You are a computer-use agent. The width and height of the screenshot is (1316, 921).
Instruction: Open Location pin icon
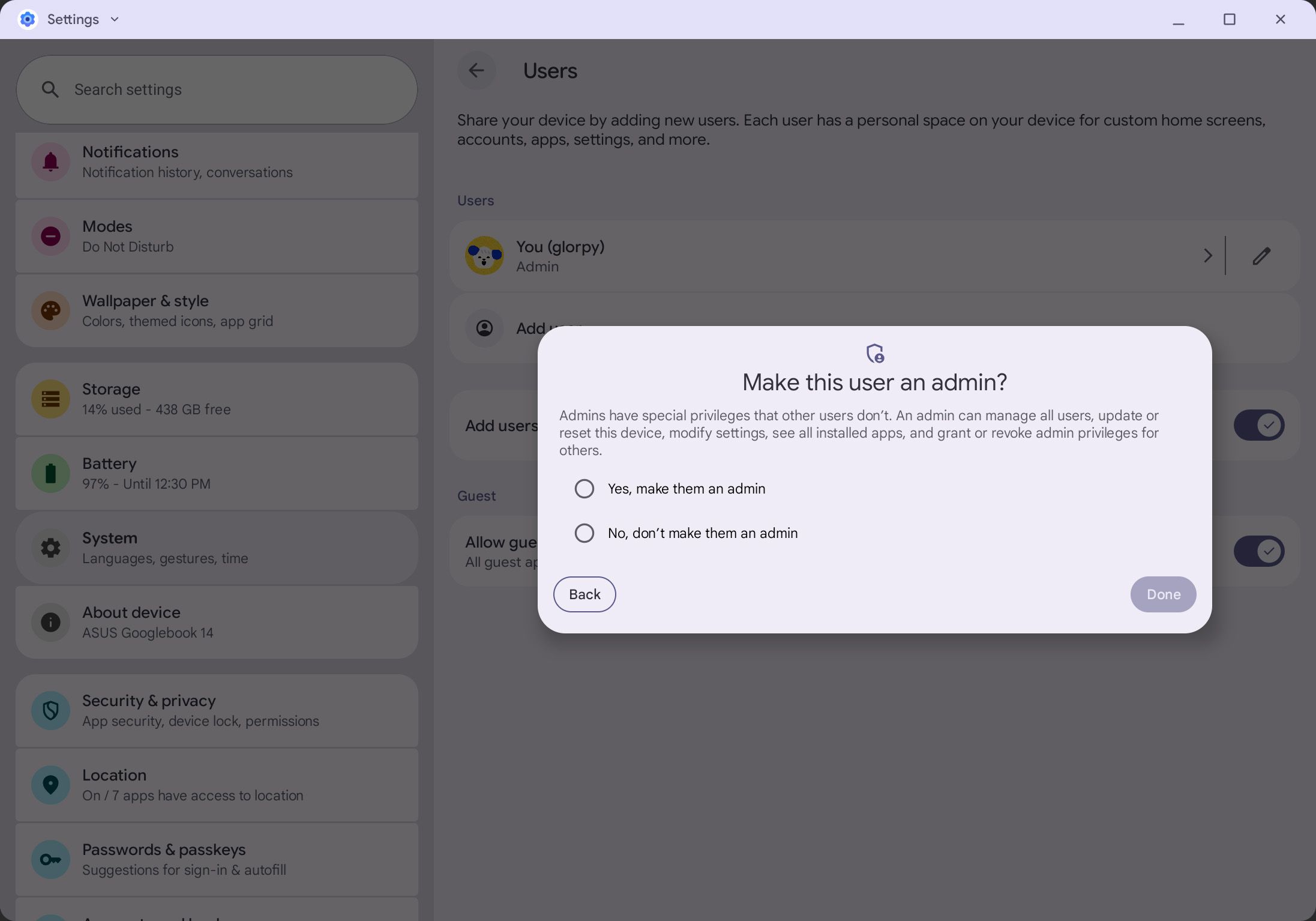point(50,785)
